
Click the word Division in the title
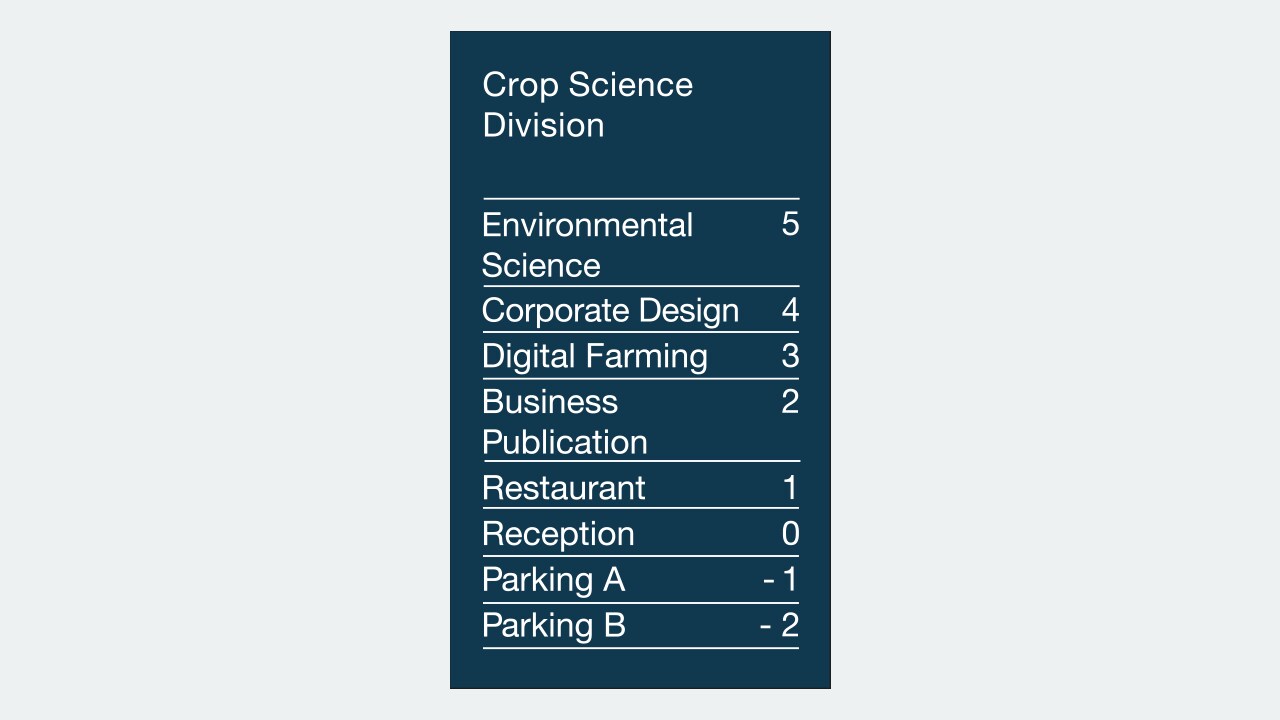coord(543,125)
